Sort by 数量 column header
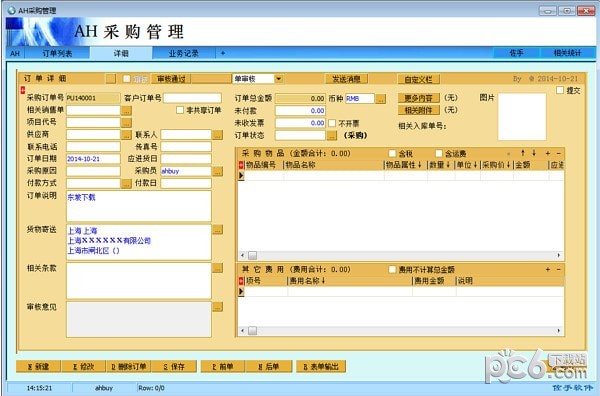This screenshot has width=600, height=396. [x=440, y=165]
